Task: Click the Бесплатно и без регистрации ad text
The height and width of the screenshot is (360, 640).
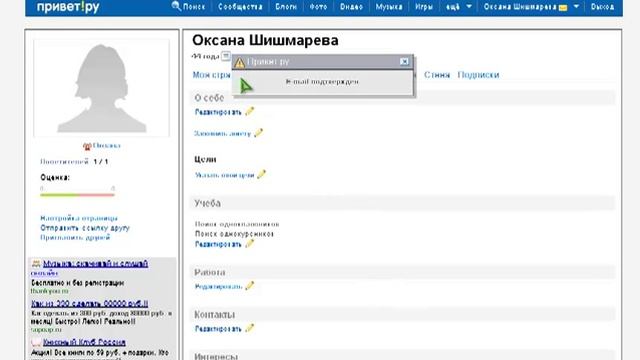Action: [x=78, y=282]
